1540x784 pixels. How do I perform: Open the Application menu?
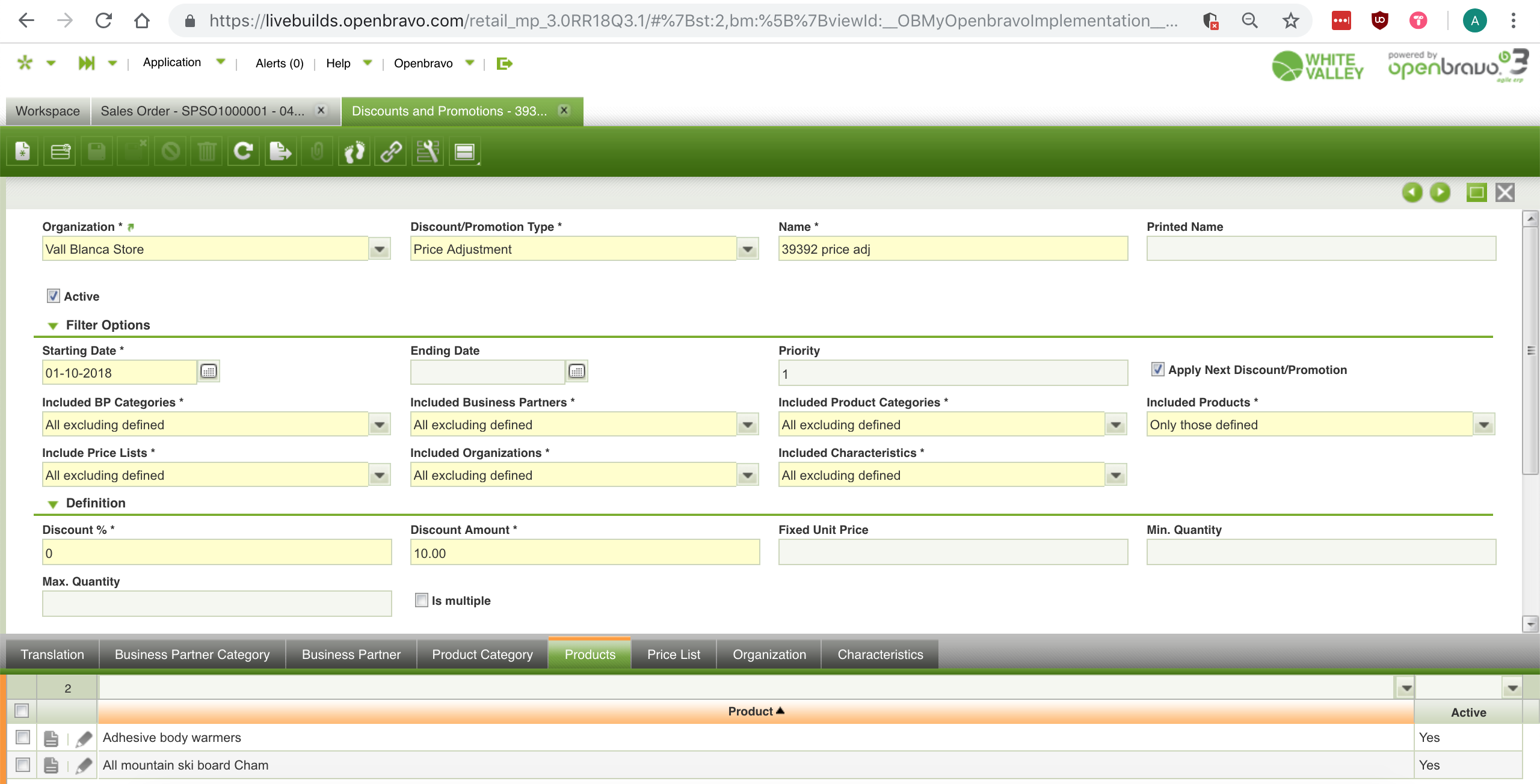(172, 63)
